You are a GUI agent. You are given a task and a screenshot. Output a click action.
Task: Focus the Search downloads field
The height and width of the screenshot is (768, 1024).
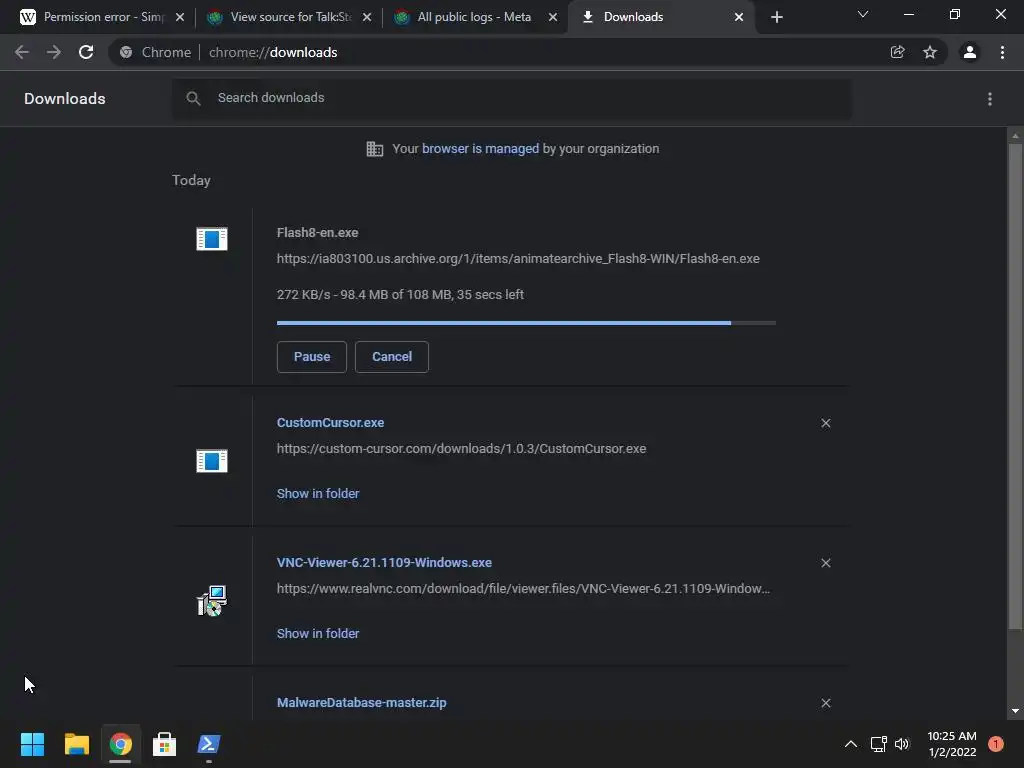(512, 99)
